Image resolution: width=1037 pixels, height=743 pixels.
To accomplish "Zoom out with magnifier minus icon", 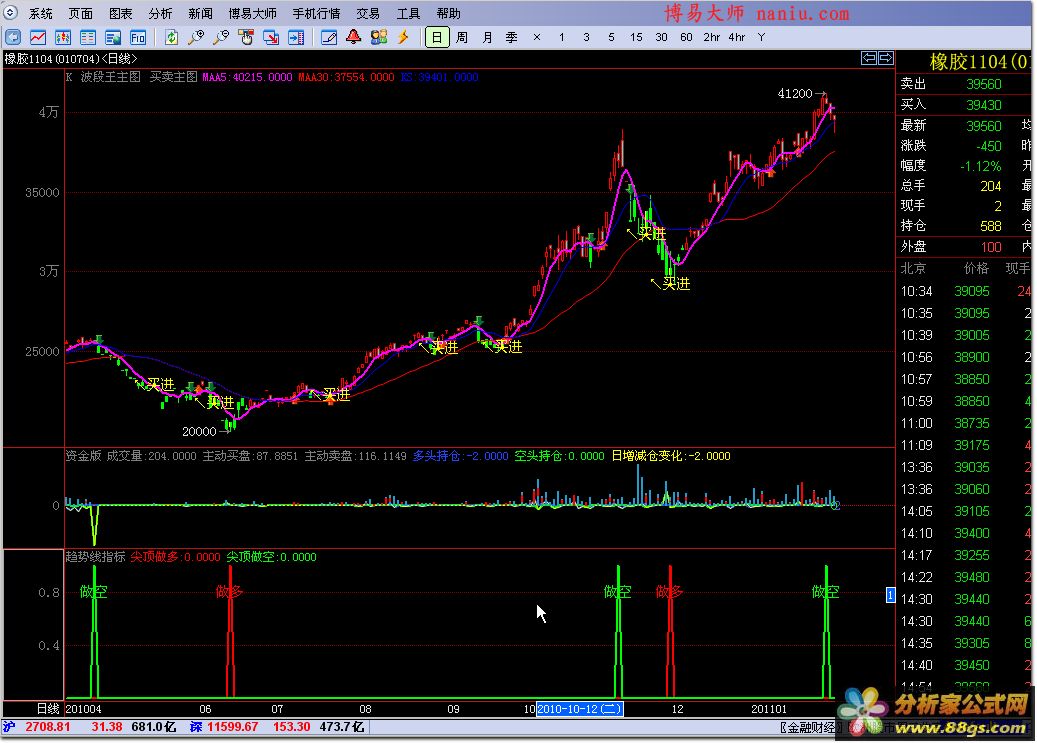I will click(221, 38).
